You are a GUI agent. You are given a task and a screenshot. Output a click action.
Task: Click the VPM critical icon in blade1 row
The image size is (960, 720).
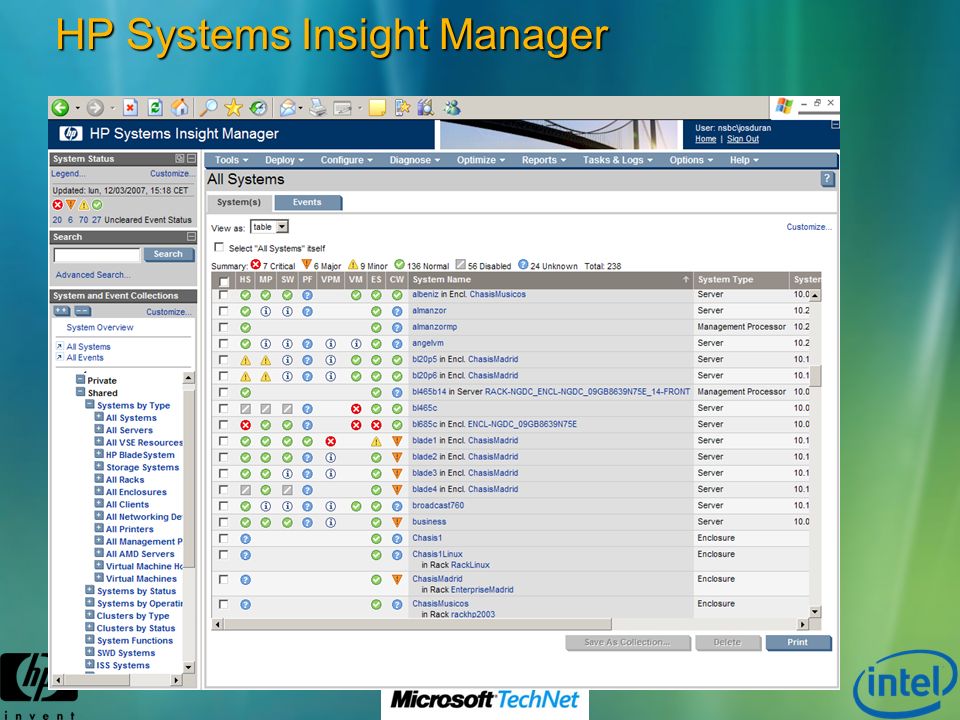coord(331,441)
